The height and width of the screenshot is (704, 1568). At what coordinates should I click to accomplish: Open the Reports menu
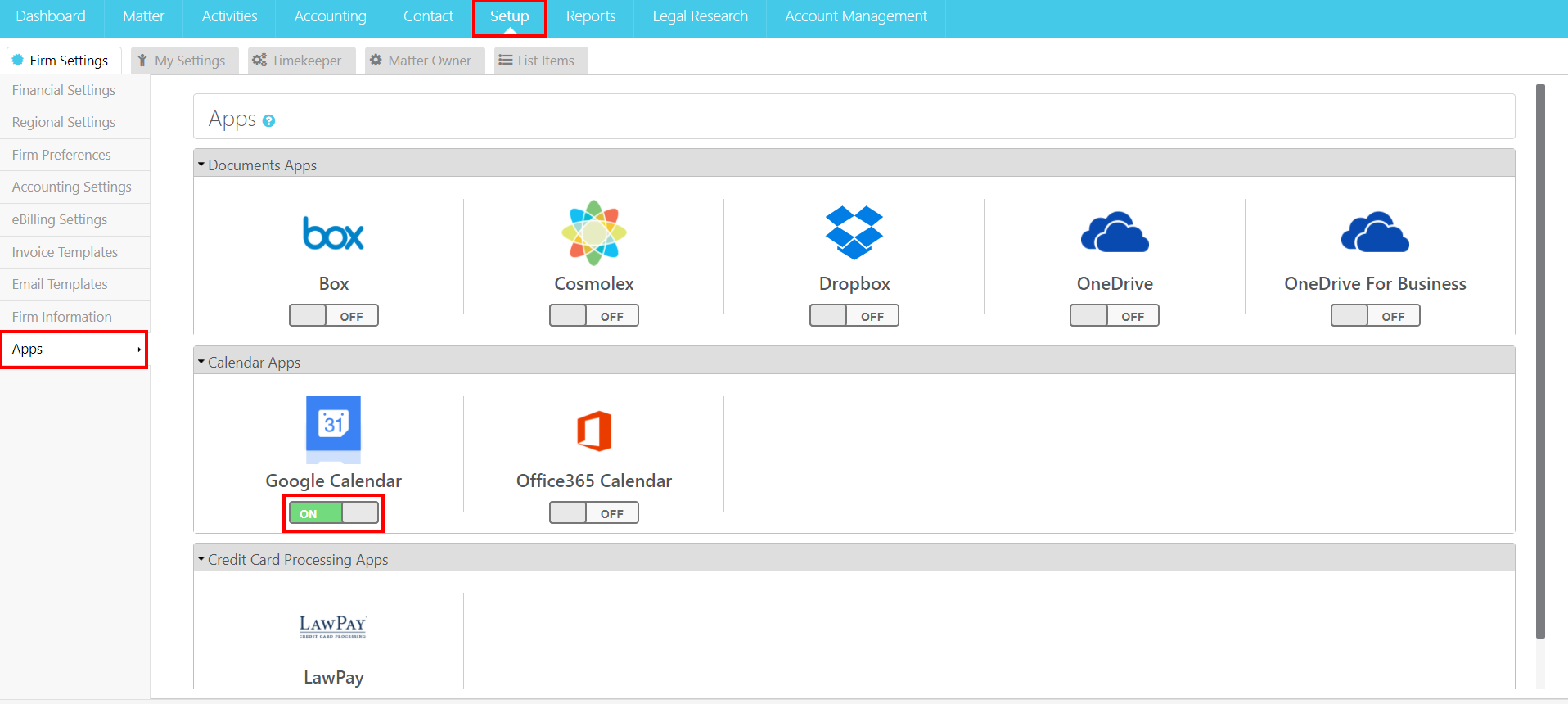coord(590,16)
